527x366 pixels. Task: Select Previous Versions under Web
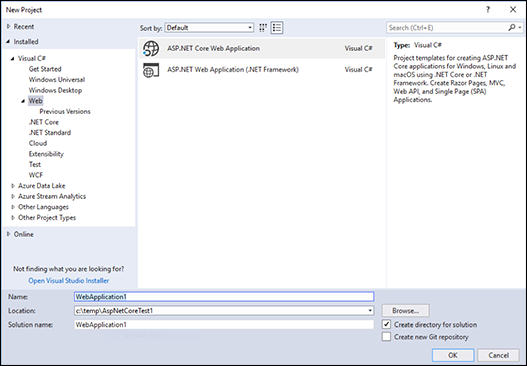pos(65,111)
